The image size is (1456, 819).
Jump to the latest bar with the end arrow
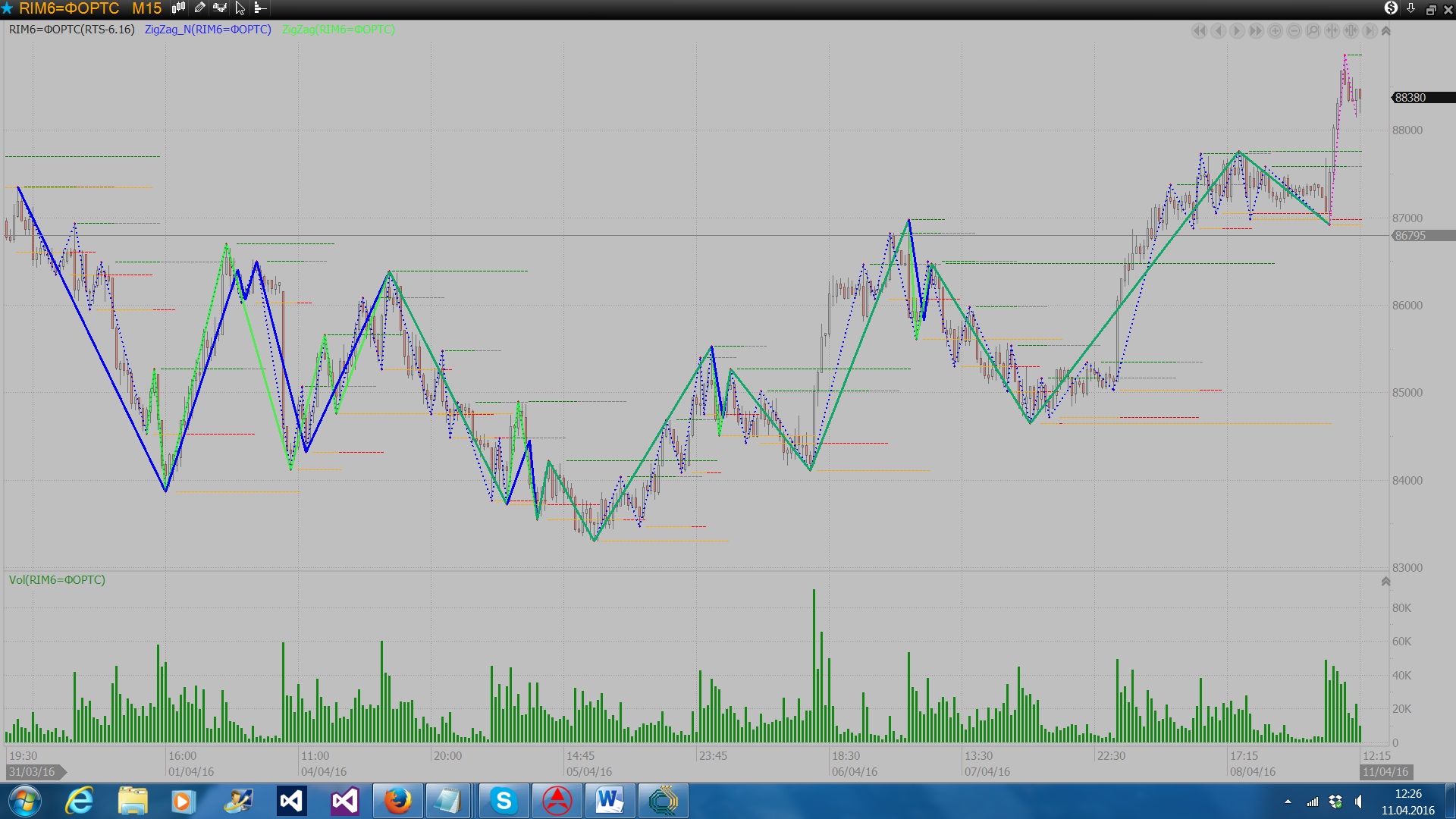coord(1370,31)
